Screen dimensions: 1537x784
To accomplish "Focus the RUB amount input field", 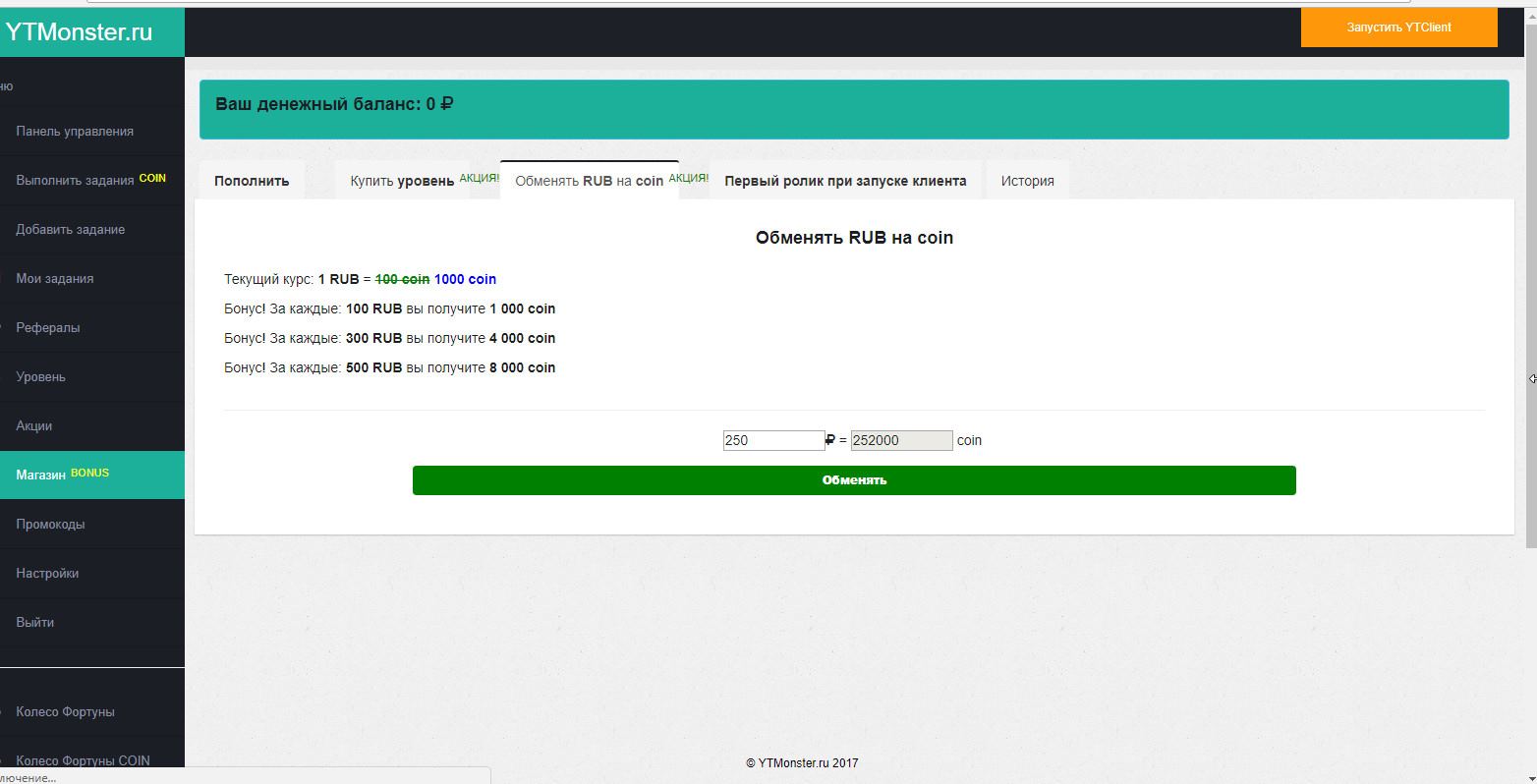I will click(773, 440).
